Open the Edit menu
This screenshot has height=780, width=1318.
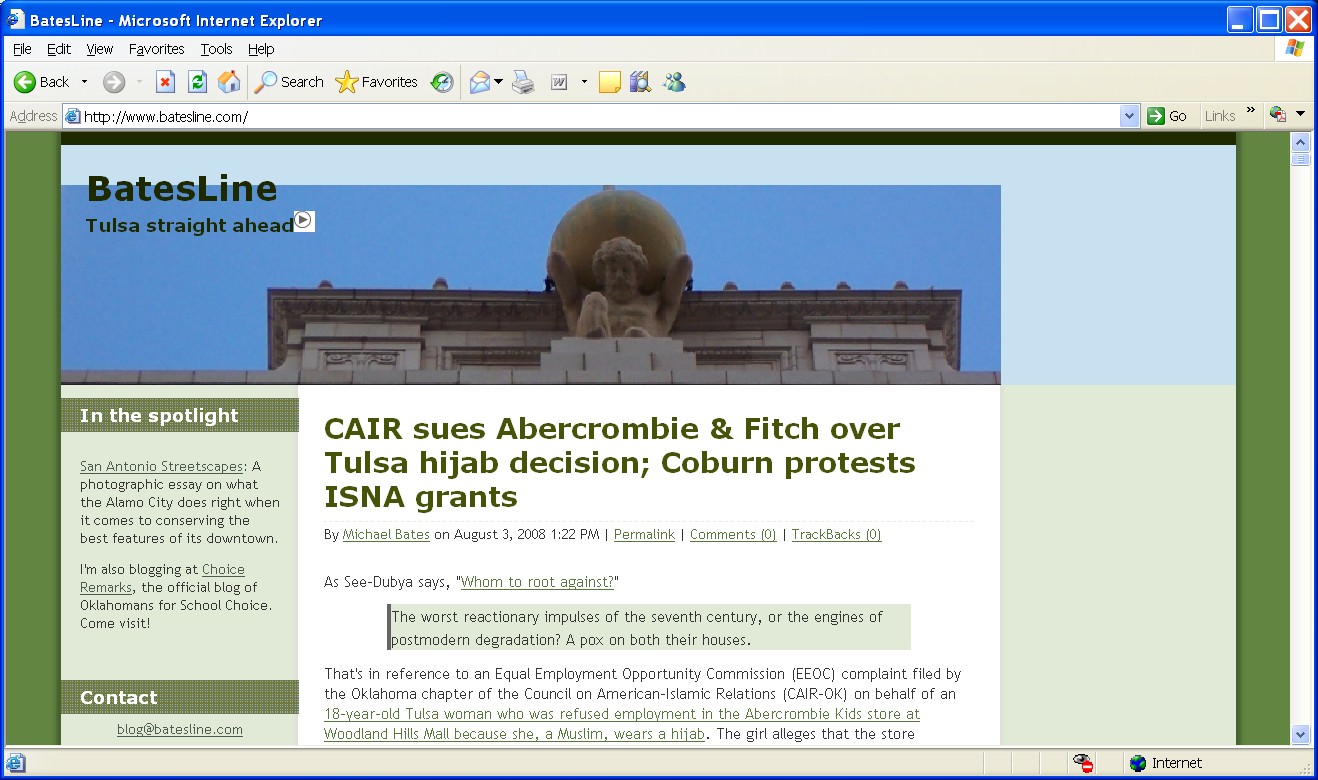tap(59, 49)
